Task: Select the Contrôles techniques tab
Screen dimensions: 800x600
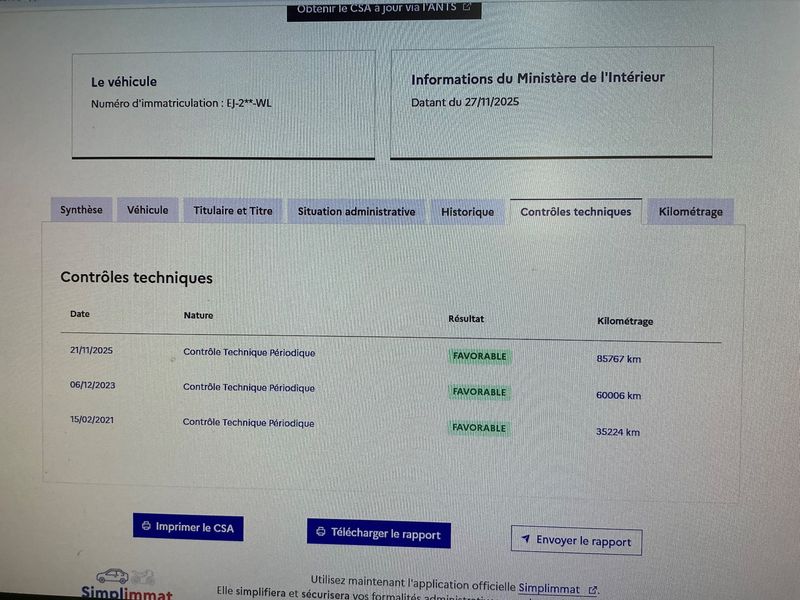Action: click(x=575, y=212)
